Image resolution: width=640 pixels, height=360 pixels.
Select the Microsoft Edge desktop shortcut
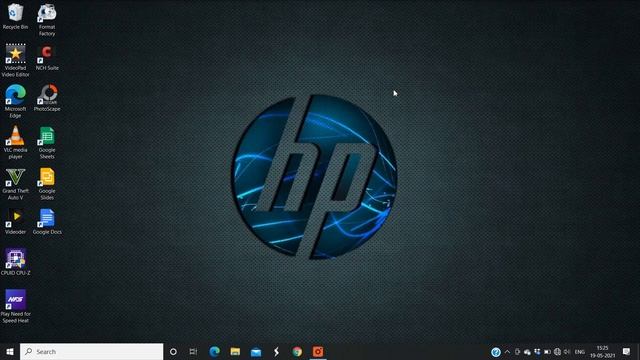click(15, 101)
